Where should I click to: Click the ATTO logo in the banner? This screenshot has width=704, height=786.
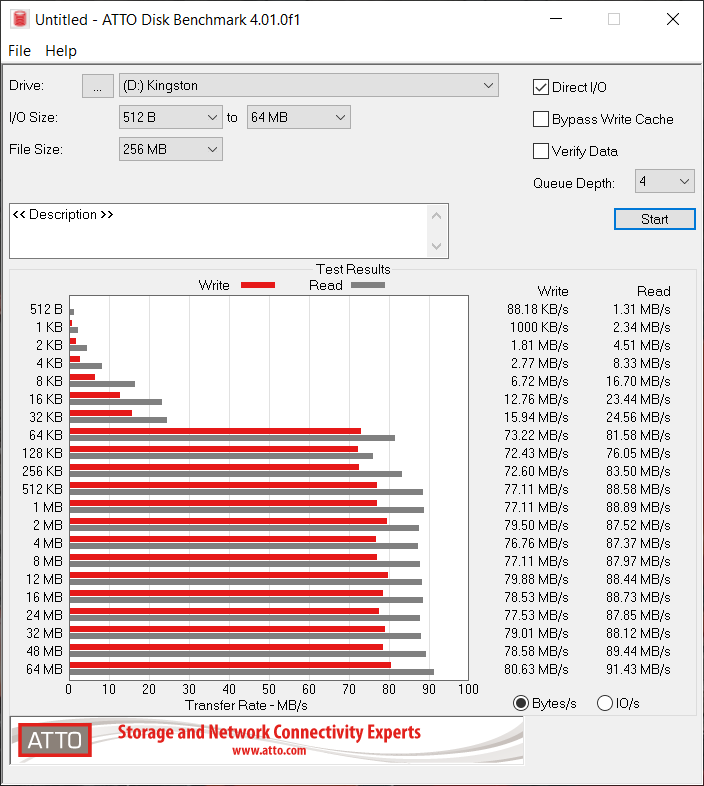(x=55, y=740)
